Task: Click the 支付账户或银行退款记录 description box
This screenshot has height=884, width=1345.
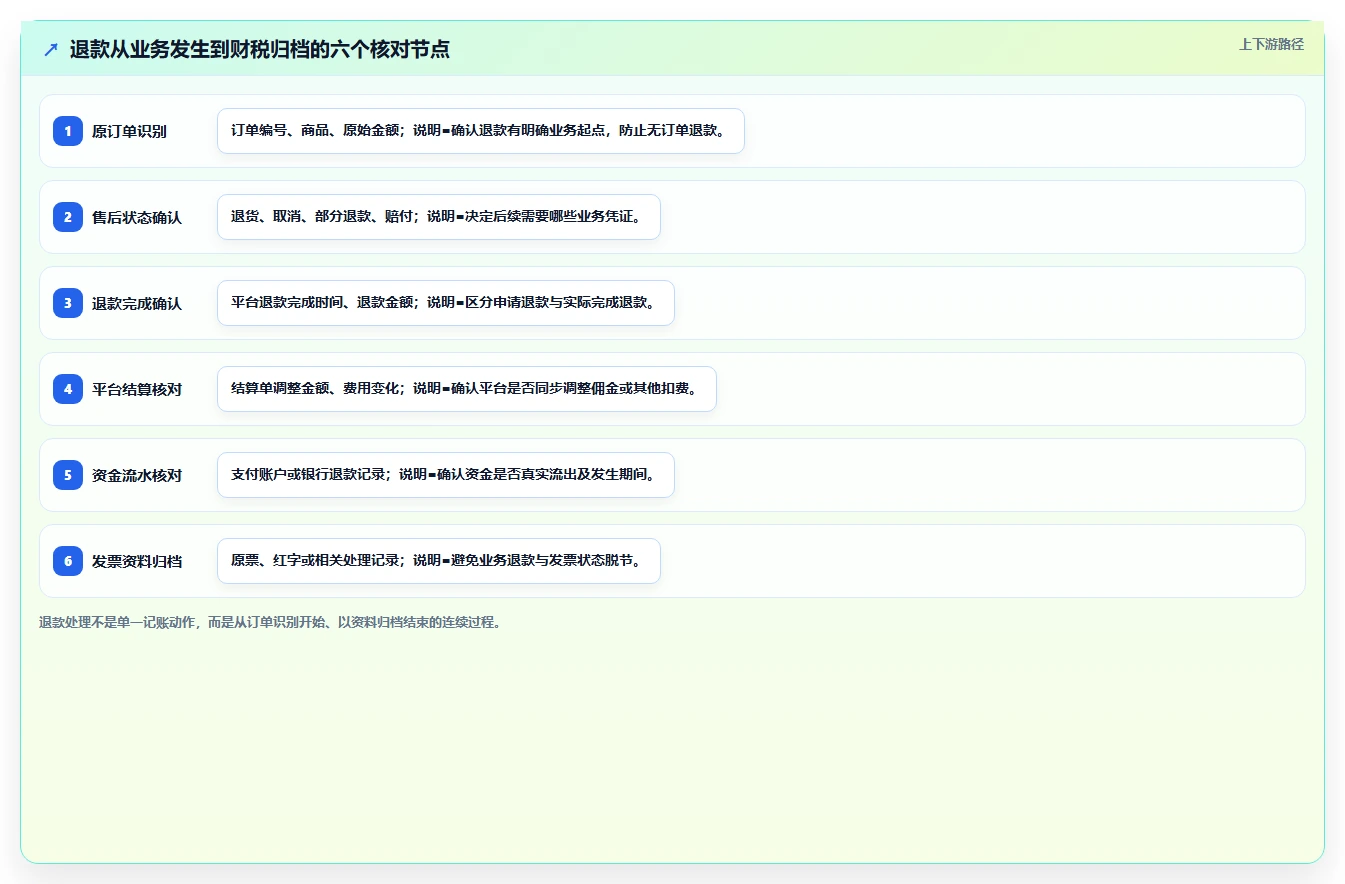Action: (x=446, y=475)
